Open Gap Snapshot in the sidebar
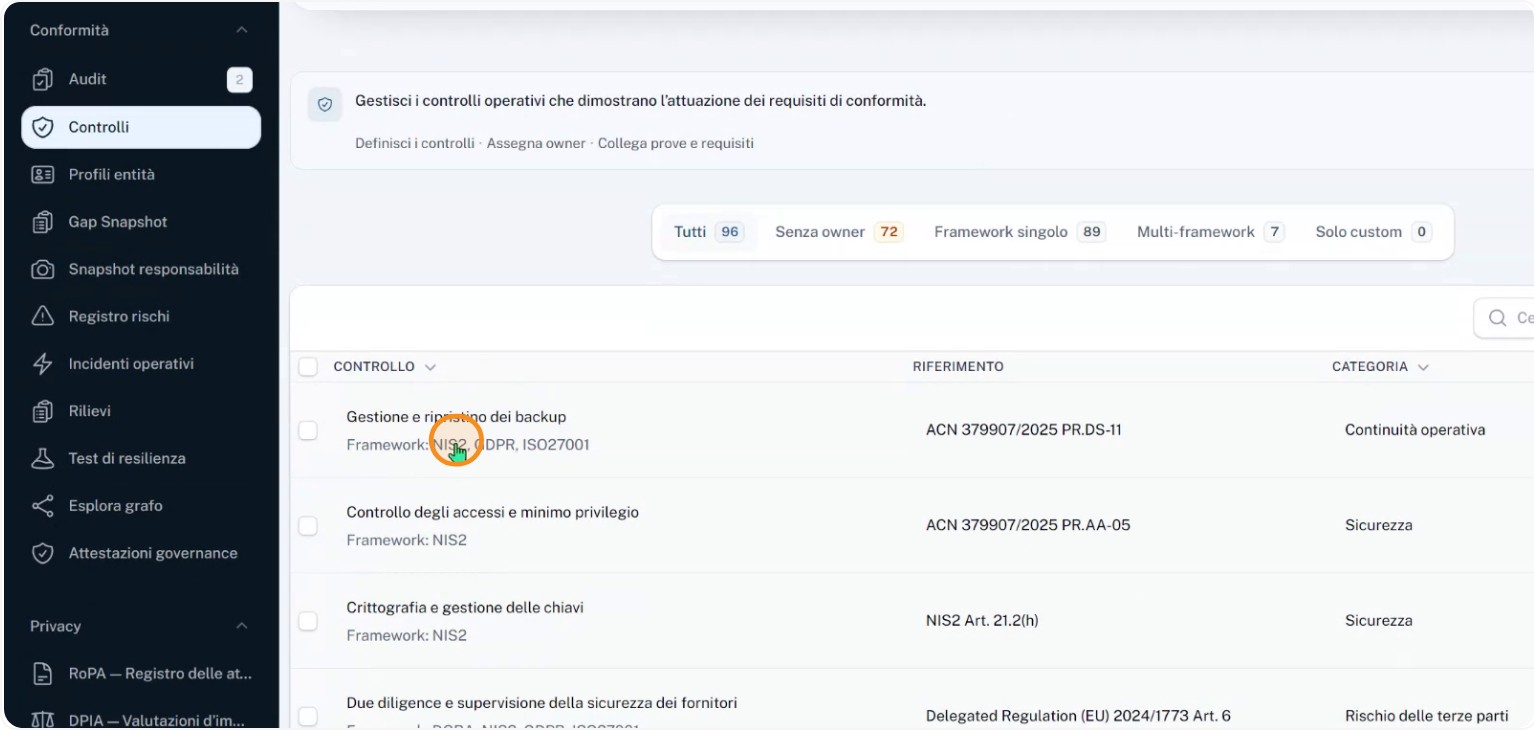 pos(141,222)
